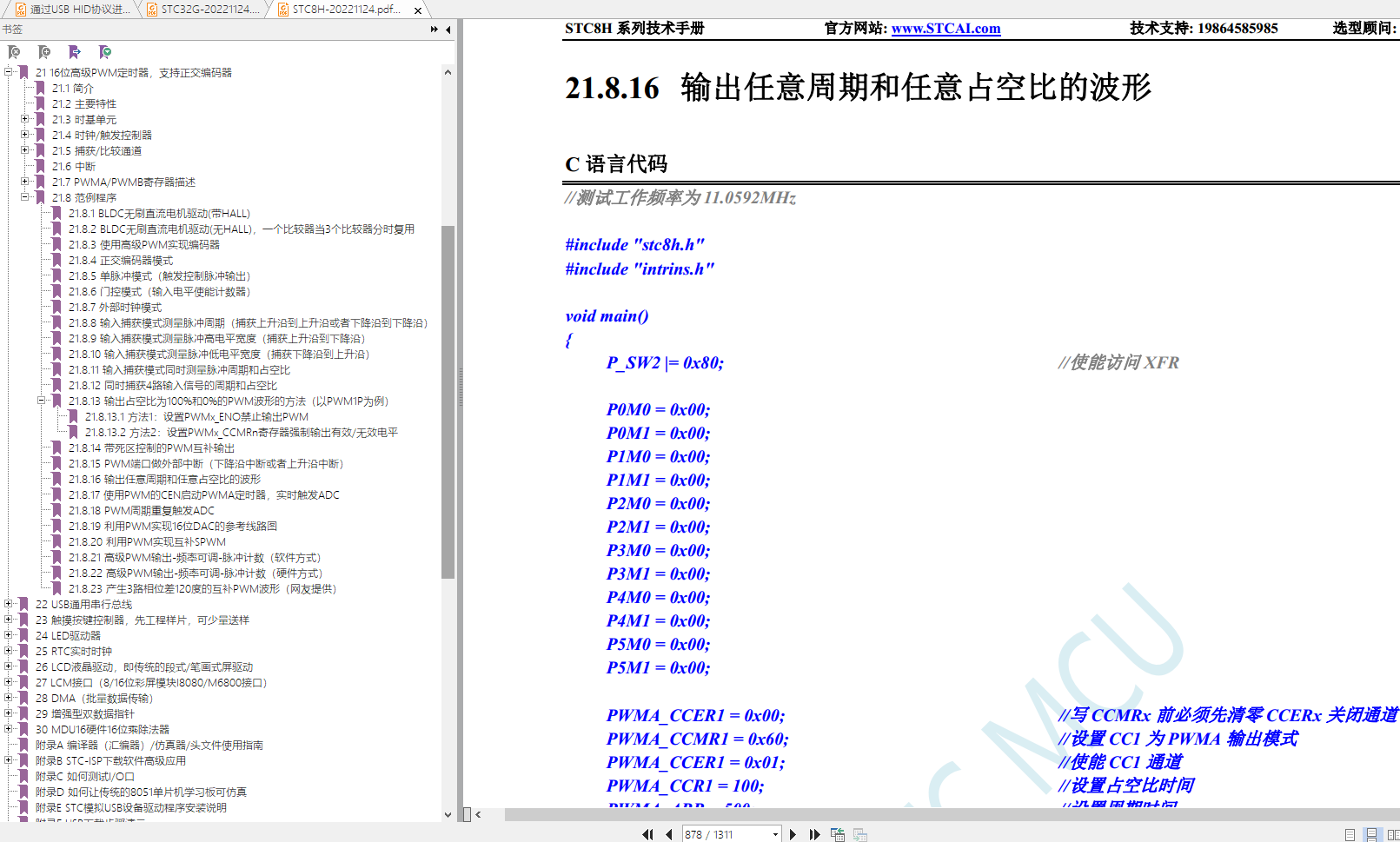The width and height of the screenshot is (1400, 842).
Task: Click the purple bookmark with arrow icon
Action: click(75, 52)
